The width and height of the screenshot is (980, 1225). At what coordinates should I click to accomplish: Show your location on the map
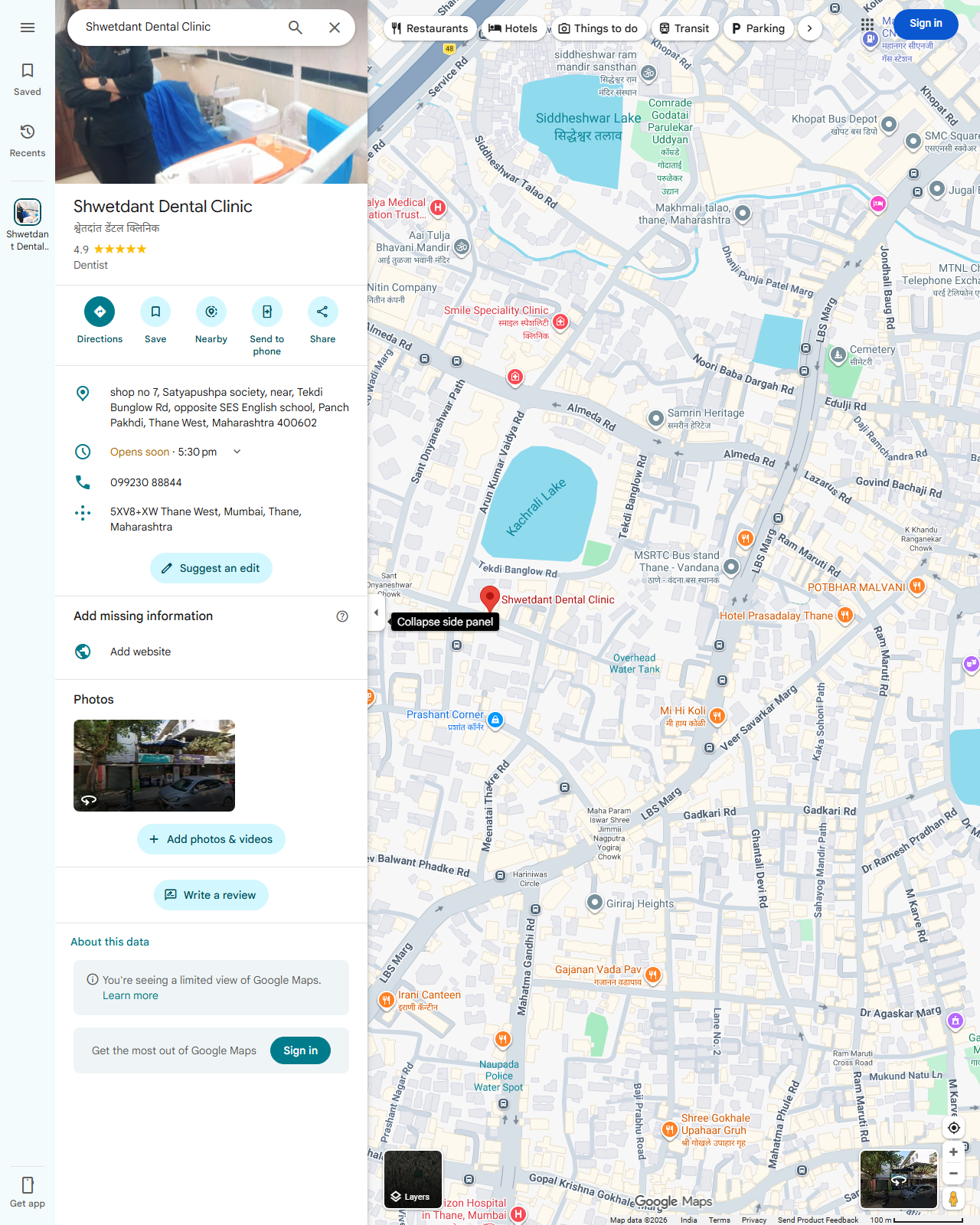pos(953,1127)
